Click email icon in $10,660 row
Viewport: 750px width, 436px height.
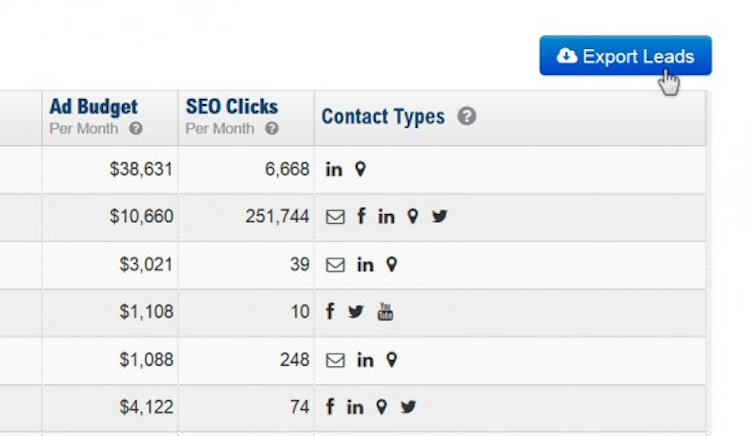tap(335, 217)
